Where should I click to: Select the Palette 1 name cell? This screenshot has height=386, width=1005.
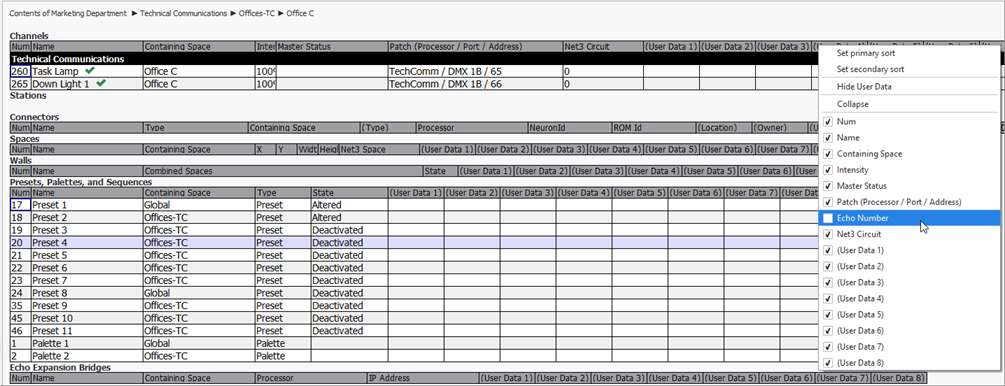(x=87, y=343)
